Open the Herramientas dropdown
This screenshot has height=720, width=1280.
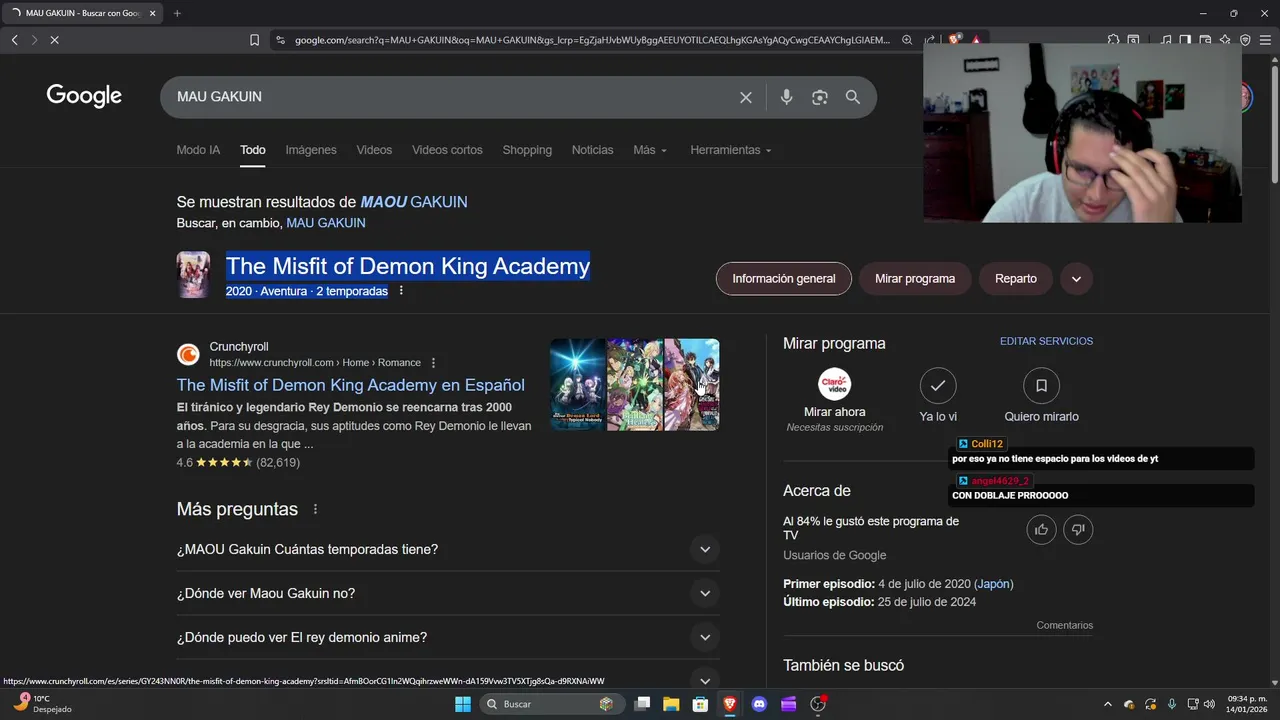(x=731, y=150)
